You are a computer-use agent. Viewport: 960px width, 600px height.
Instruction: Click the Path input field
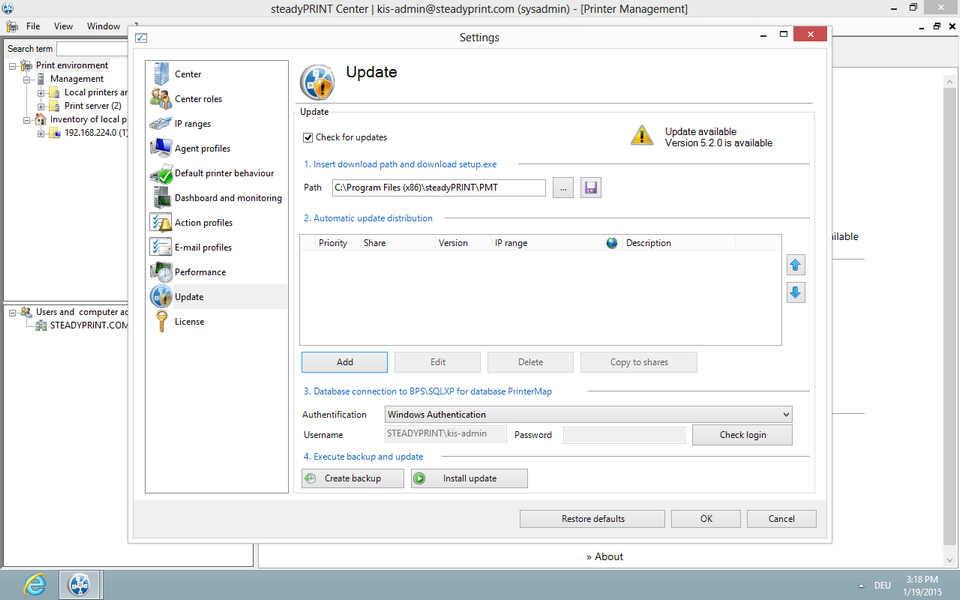pyautogui.click(x=439, y=187)
